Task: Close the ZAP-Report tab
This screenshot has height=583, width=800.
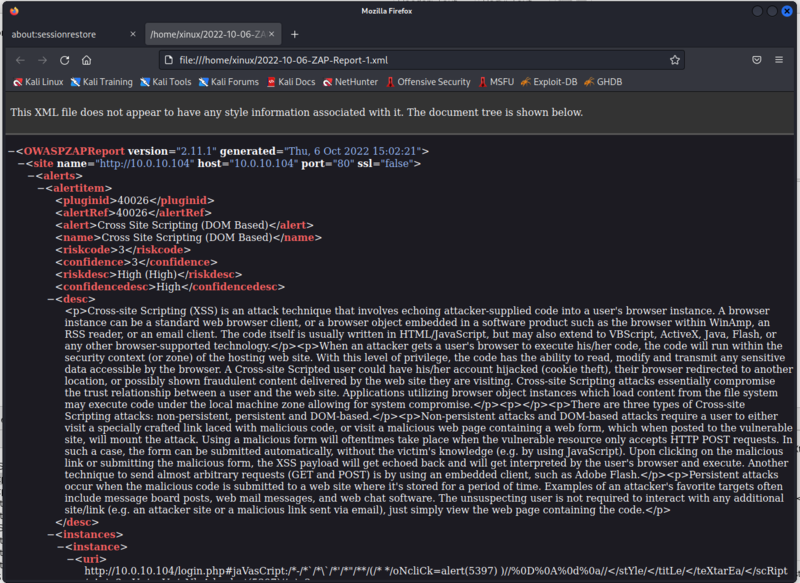Action: click(272, 34)
